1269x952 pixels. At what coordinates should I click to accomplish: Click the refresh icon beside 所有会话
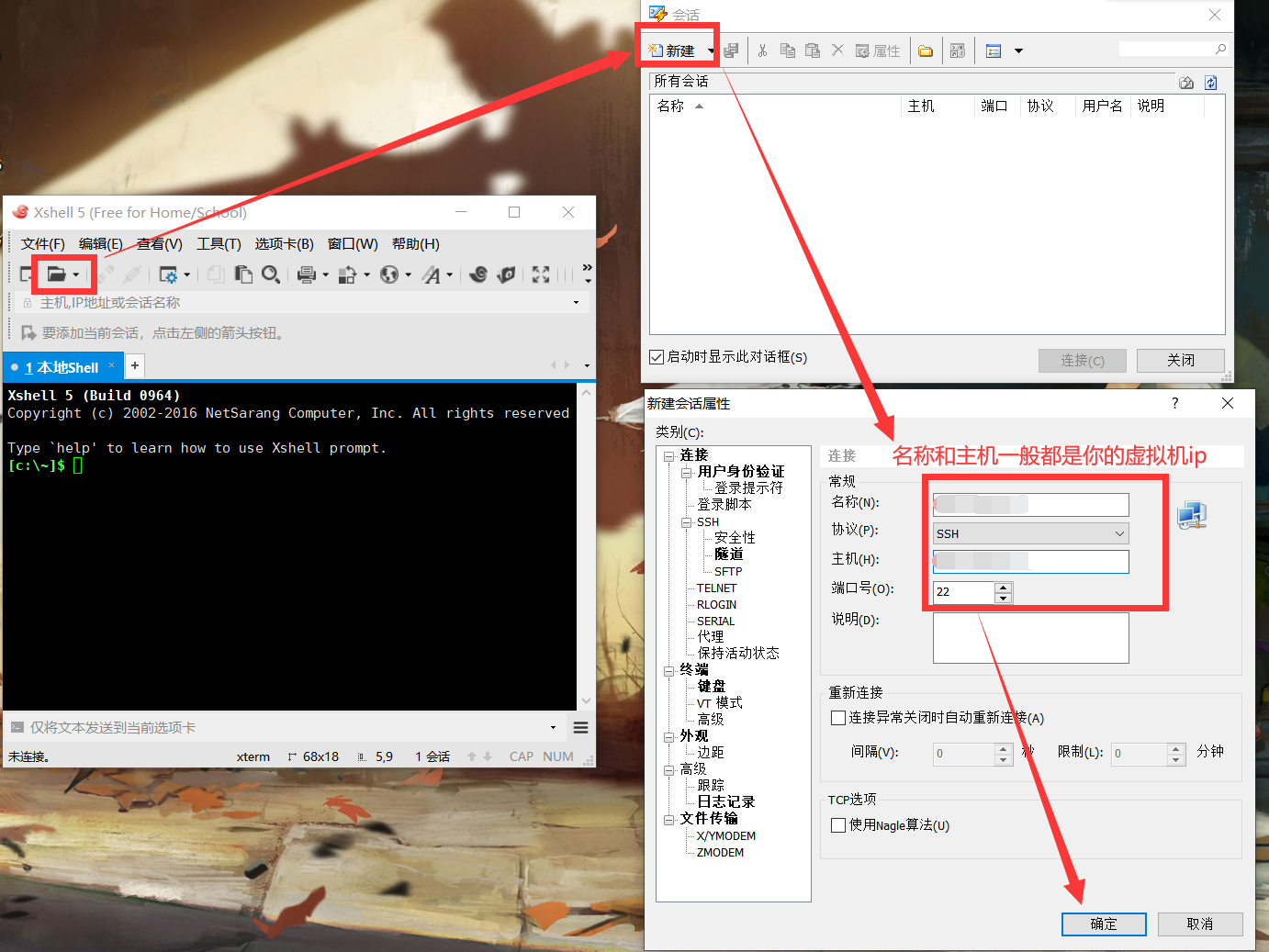(x=1211, y=83)
